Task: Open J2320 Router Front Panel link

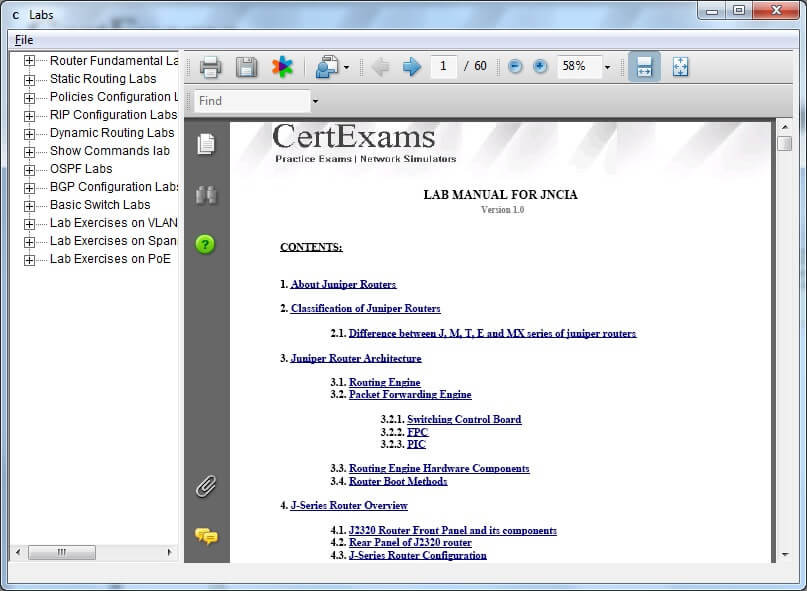Action: tap(453, 530)
